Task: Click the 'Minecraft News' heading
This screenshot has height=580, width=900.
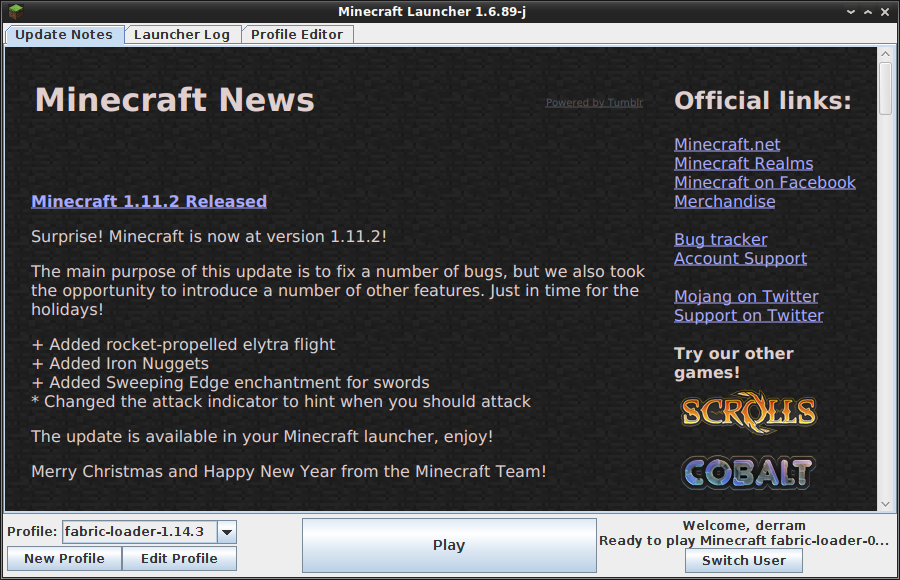Action: tap(174, 99)
